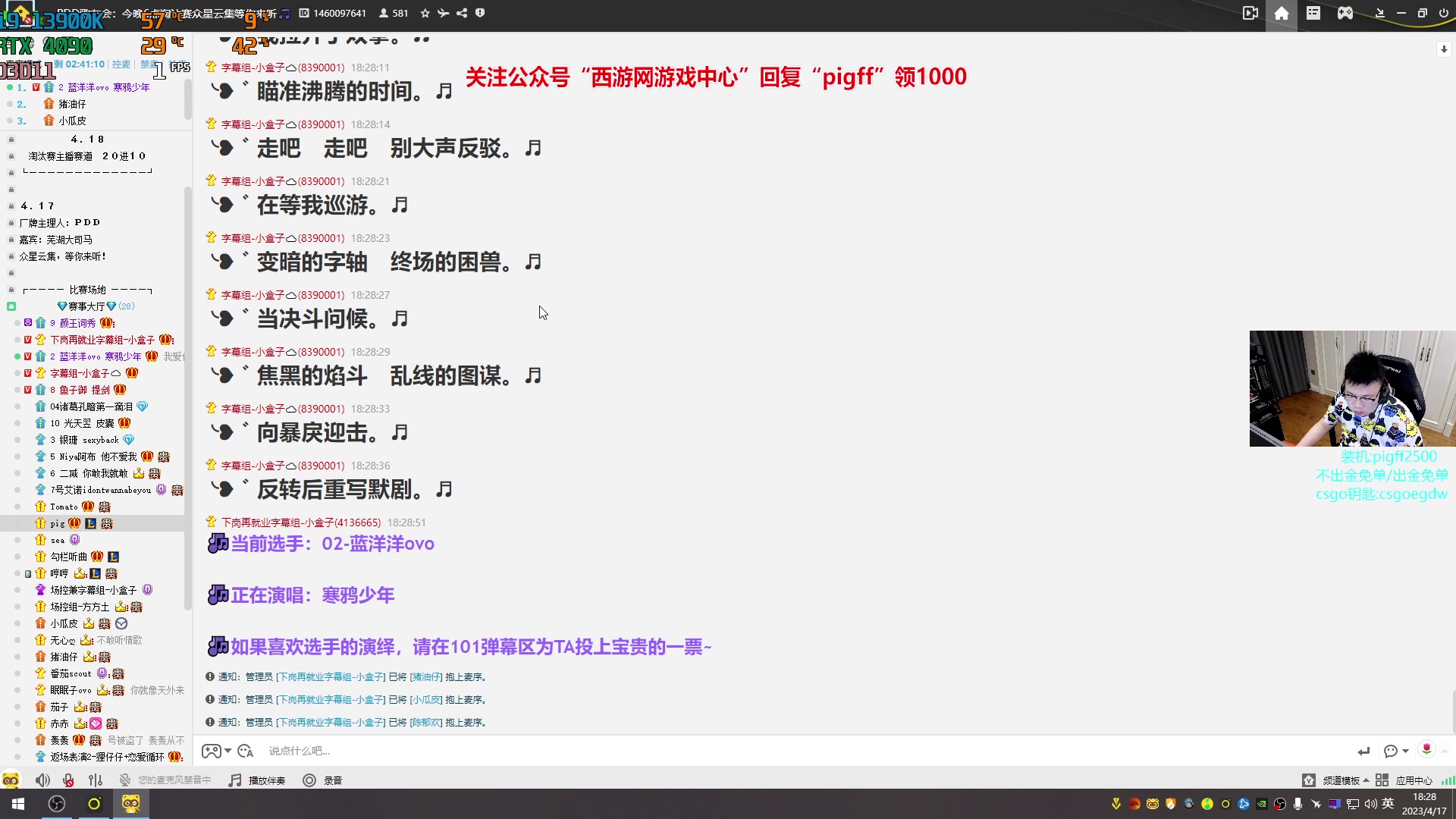1456x819 pixels.
Task: Click the flower gift icon near chat input
Action: tap(1426, 749)
